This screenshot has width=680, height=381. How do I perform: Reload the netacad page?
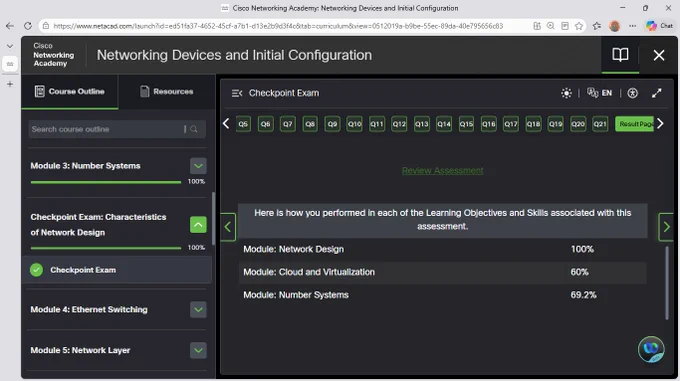(x=28, y=26)
